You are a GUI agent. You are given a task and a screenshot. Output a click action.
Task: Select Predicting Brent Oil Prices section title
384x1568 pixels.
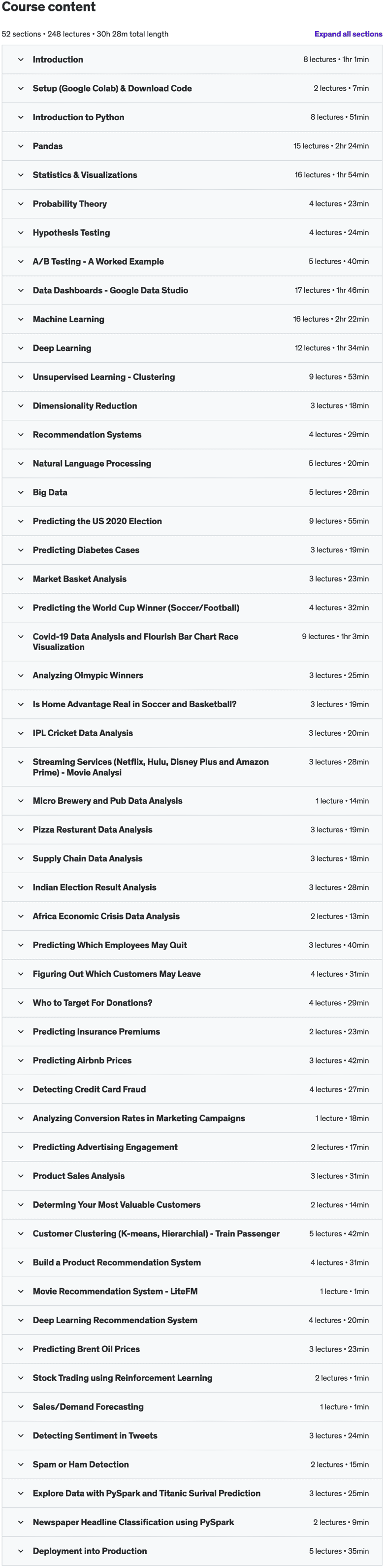click(x=87, y=1349)
